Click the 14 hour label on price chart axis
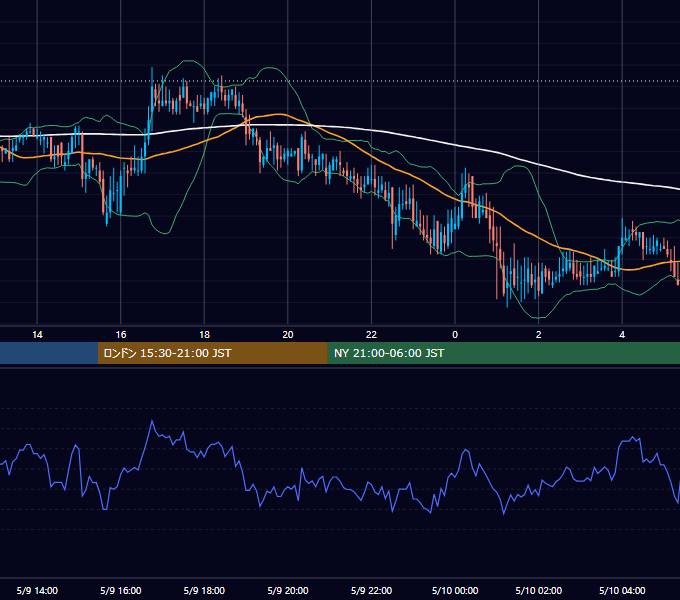 [x=37, y=335]
